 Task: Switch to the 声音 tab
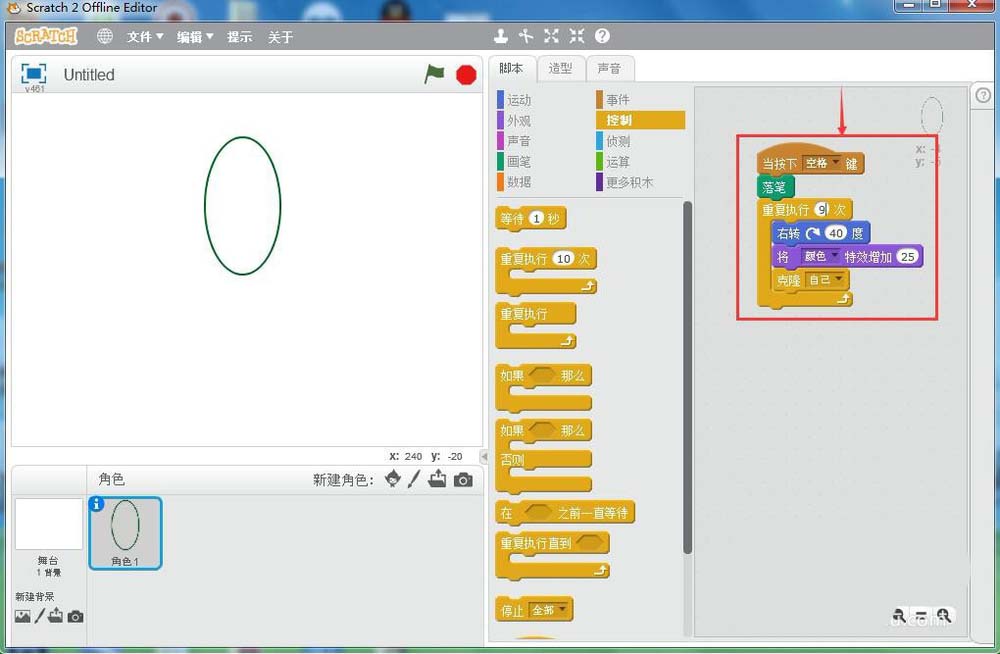click(x=609, y=68)
